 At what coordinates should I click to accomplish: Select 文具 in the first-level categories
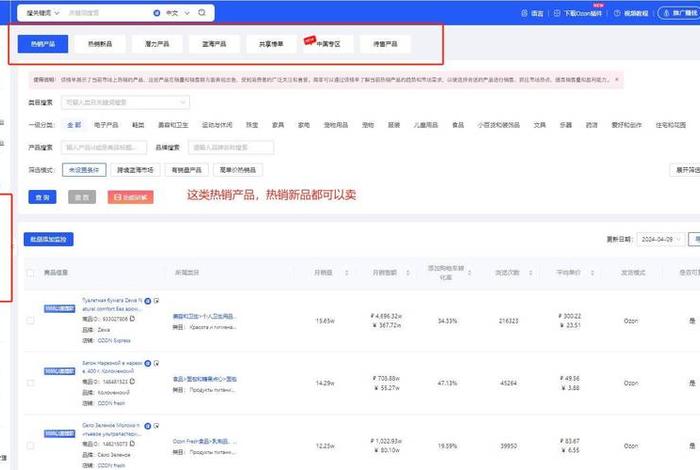point(540,125)
